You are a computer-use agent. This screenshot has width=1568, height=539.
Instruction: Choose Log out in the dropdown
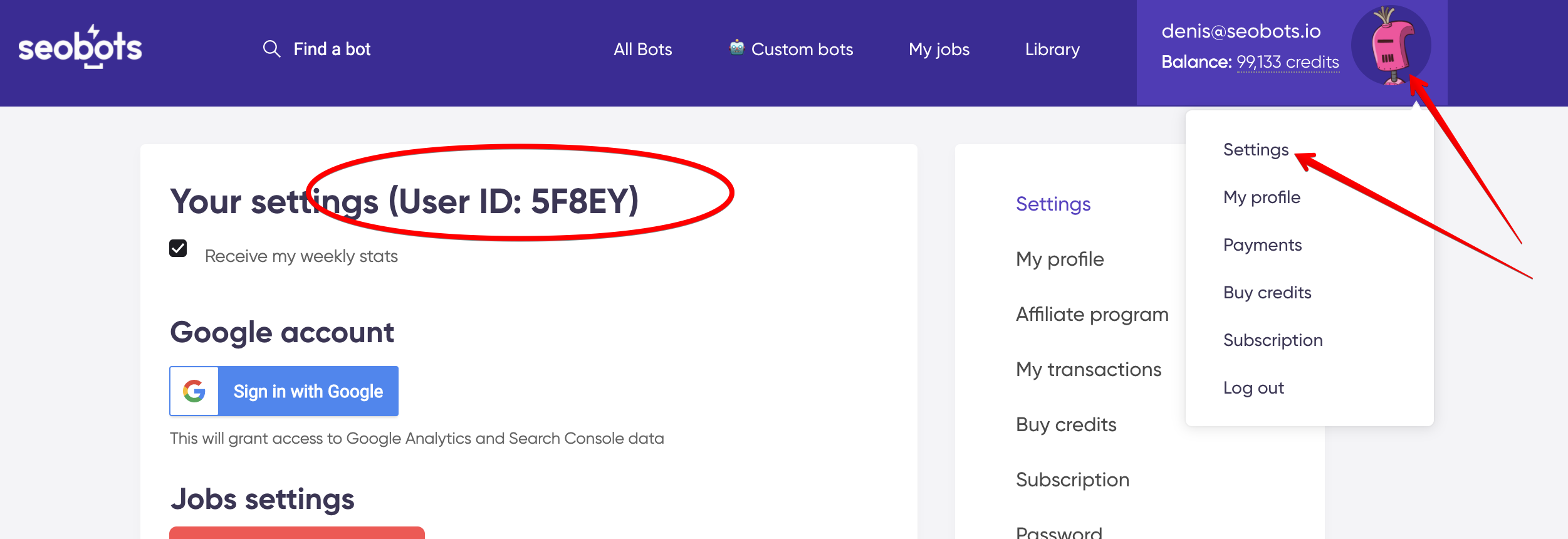tap(1253, 388)
